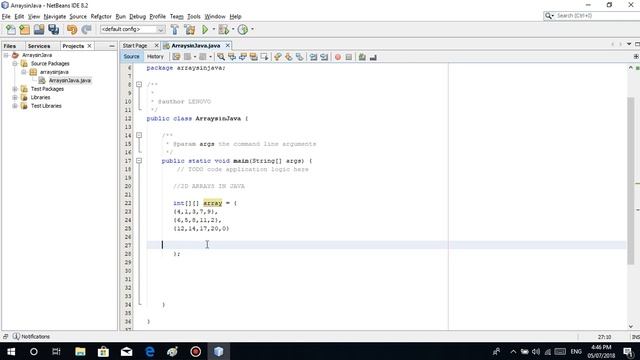This screenshot has height=360, width=640.
Task: Click the Find Next Occurrence editor icon
Action: (243, 57)
